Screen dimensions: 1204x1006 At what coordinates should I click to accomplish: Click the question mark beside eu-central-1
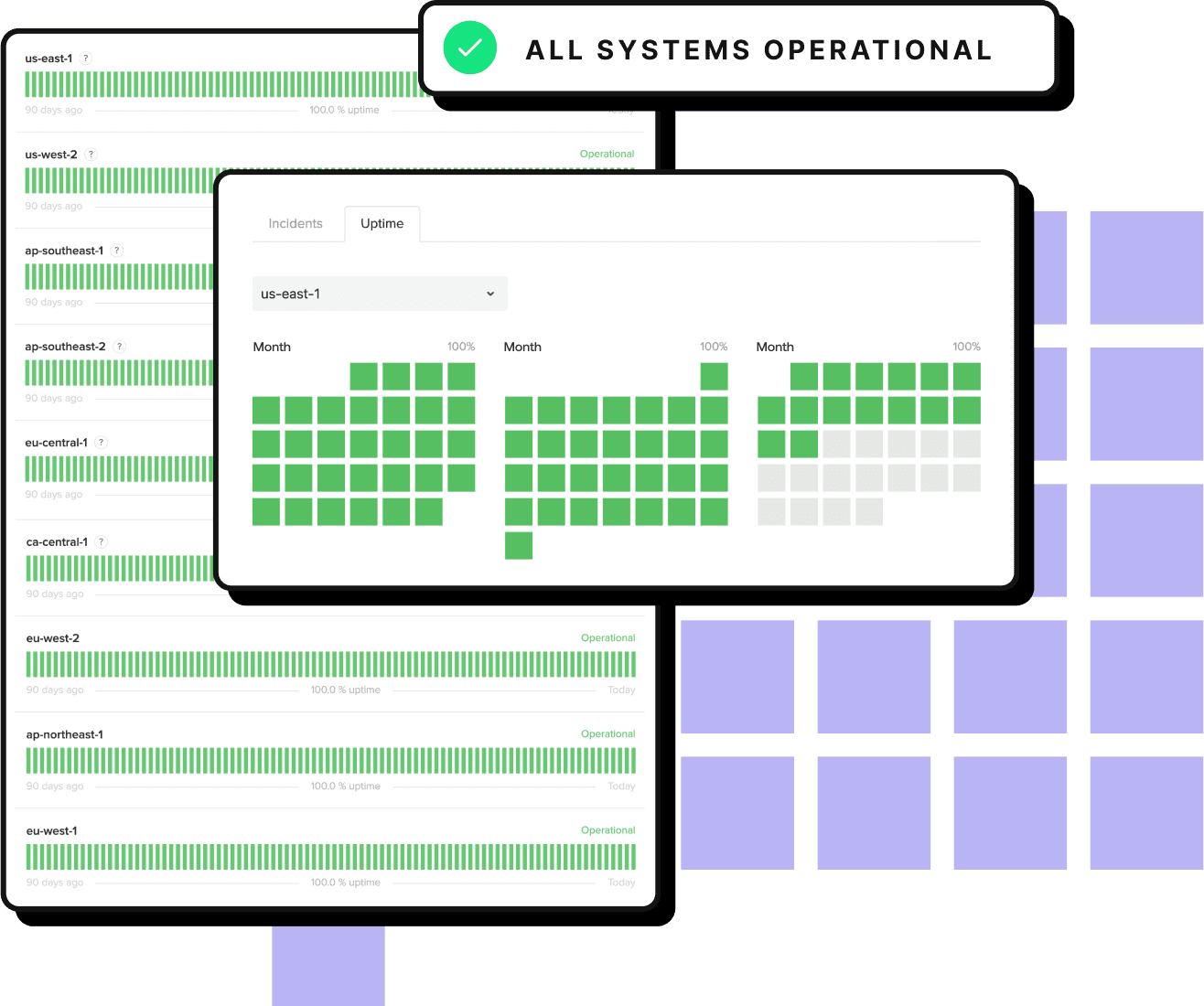[x=102, y=443]
